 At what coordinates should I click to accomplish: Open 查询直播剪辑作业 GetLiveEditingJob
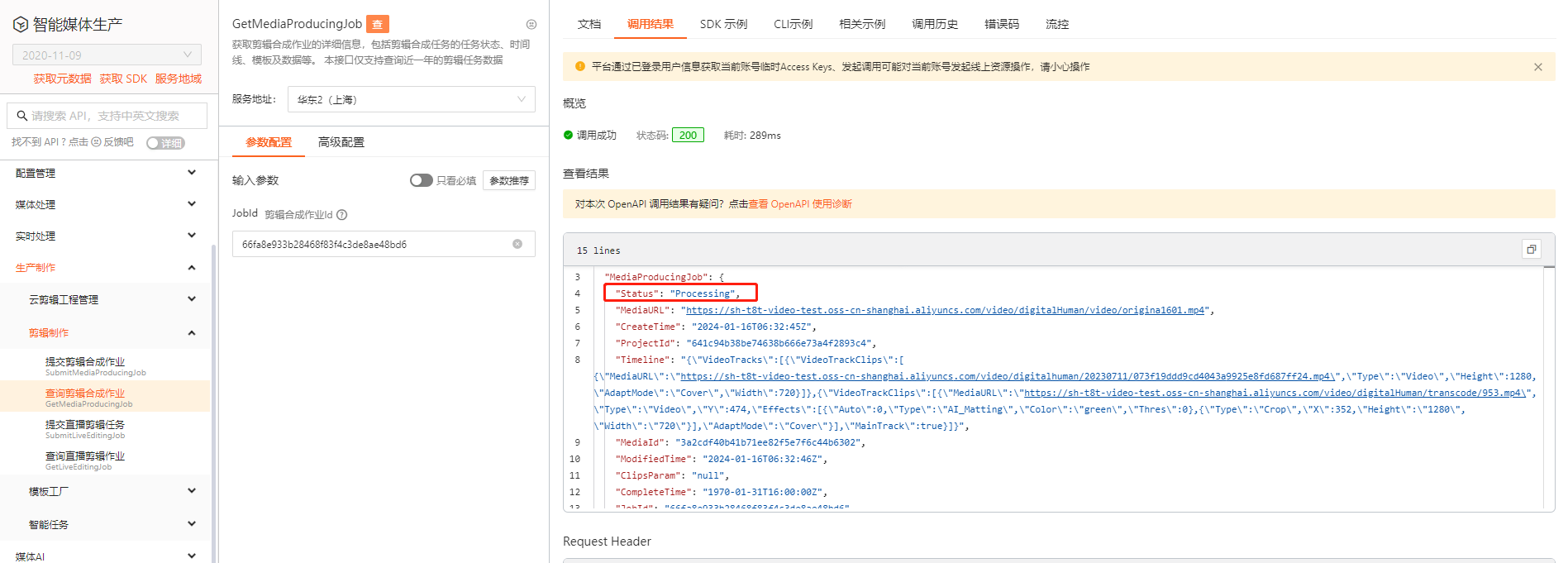tap(105, 460)
